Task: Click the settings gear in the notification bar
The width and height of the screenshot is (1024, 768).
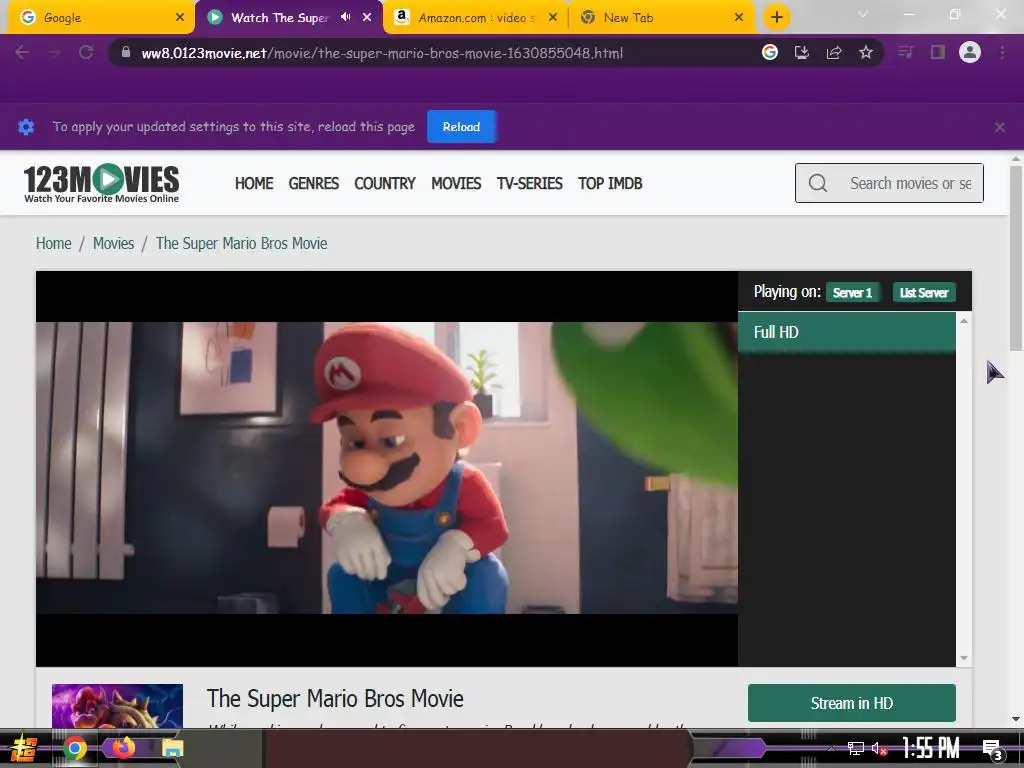Action: tap(26, 127)
